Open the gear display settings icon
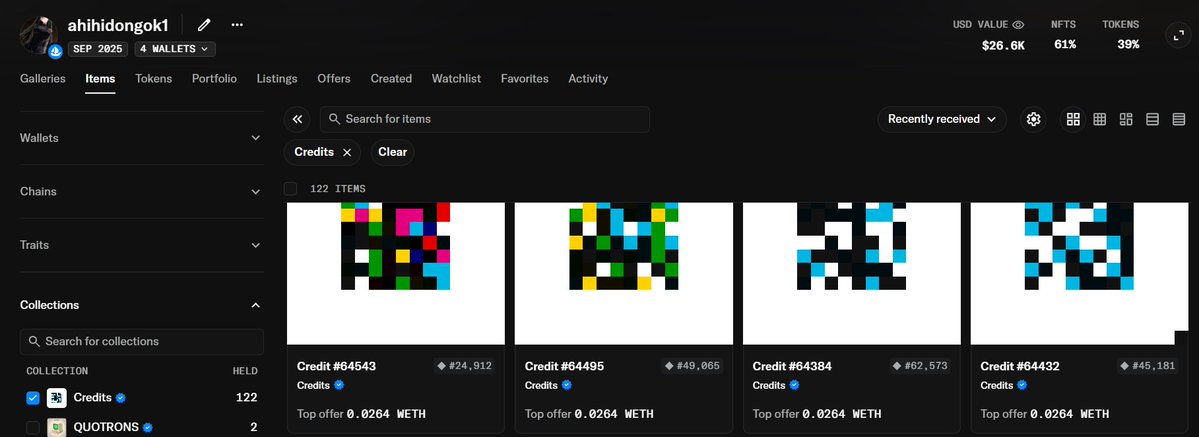This screenshot has height=437, width=1199. [1034, 119]
